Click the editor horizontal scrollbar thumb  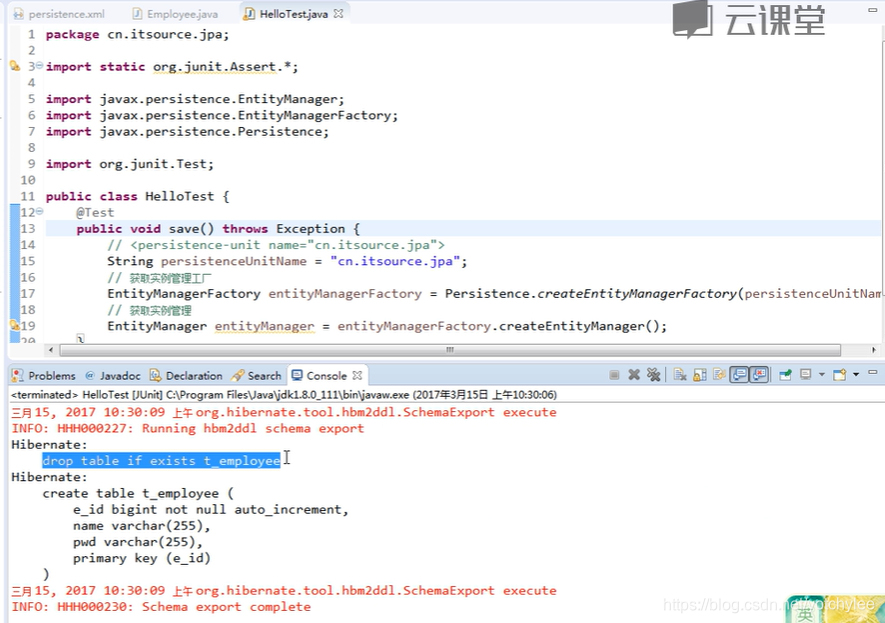(x=450, y=350)
